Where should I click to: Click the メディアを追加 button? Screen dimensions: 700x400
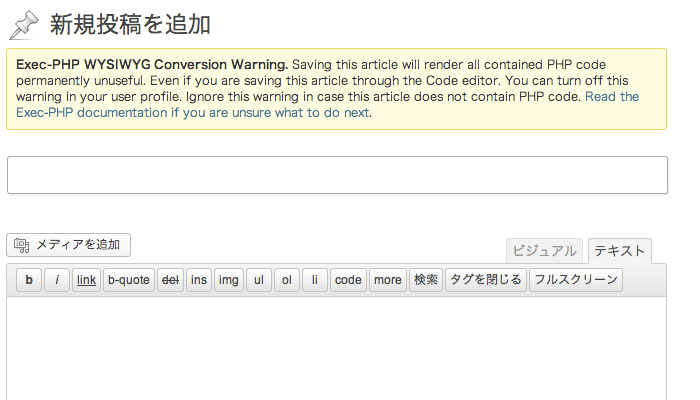(x=69, y=245)
